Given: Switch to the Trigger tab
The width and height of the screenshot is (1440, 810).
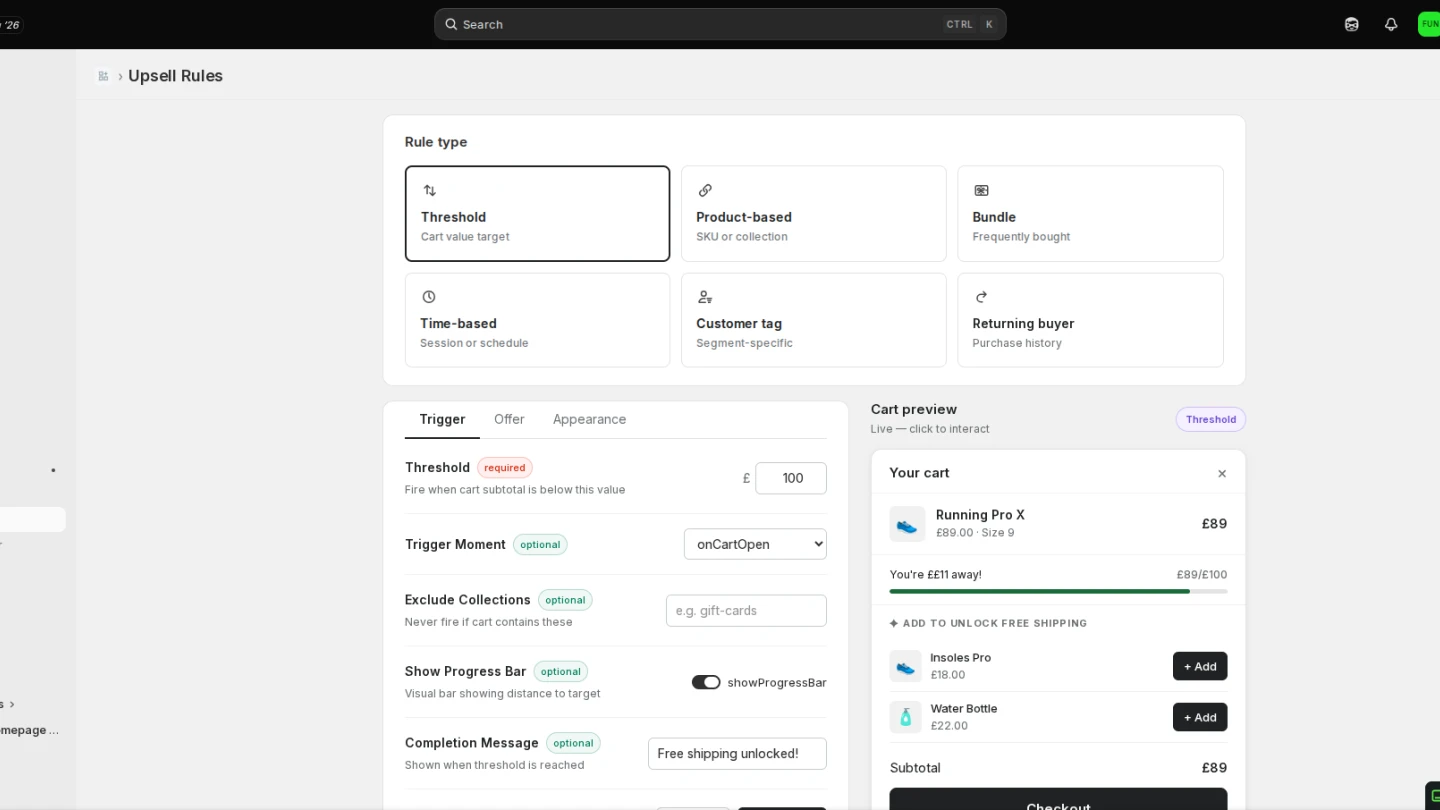Looking at the screenshot, I should coord(442,419).
